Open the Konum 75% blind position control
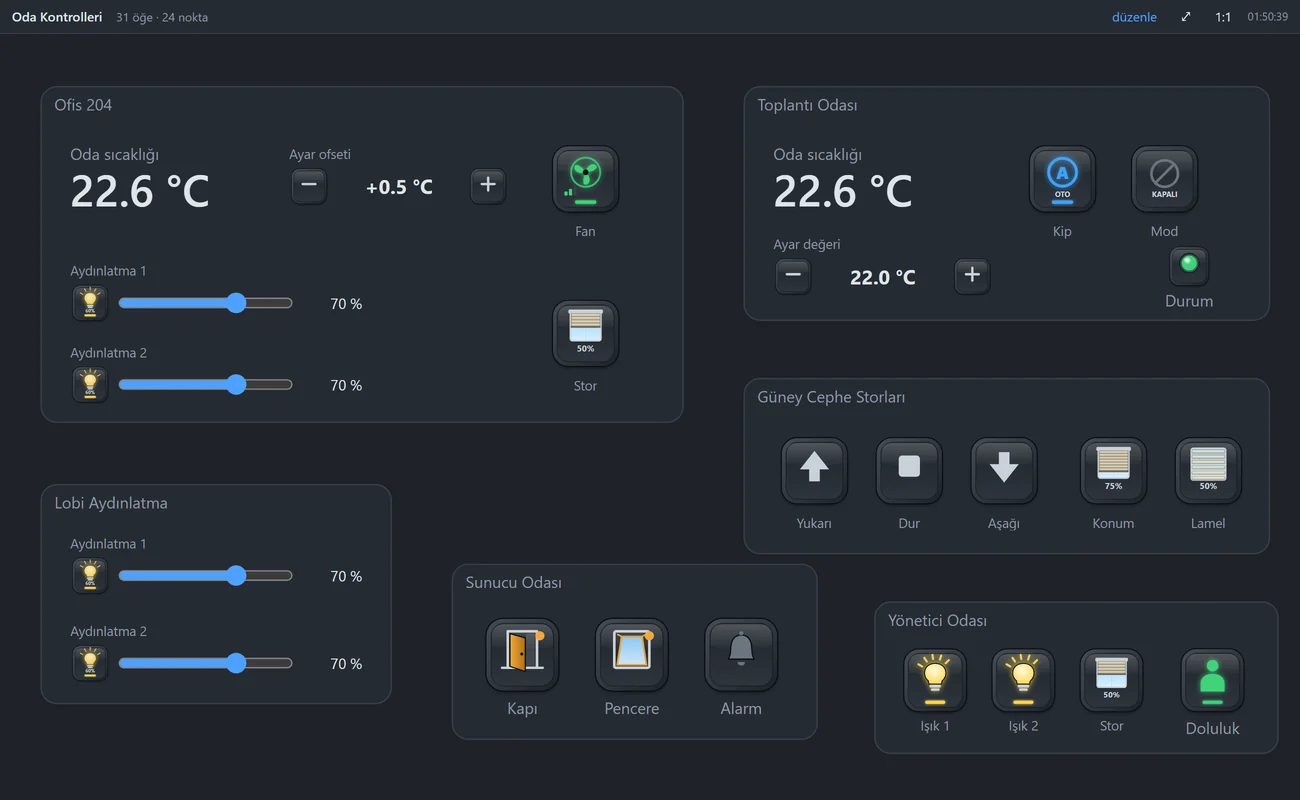The height and width of the screenshot is (800, 1300). pyautogui.click(x=1113, y=471)
